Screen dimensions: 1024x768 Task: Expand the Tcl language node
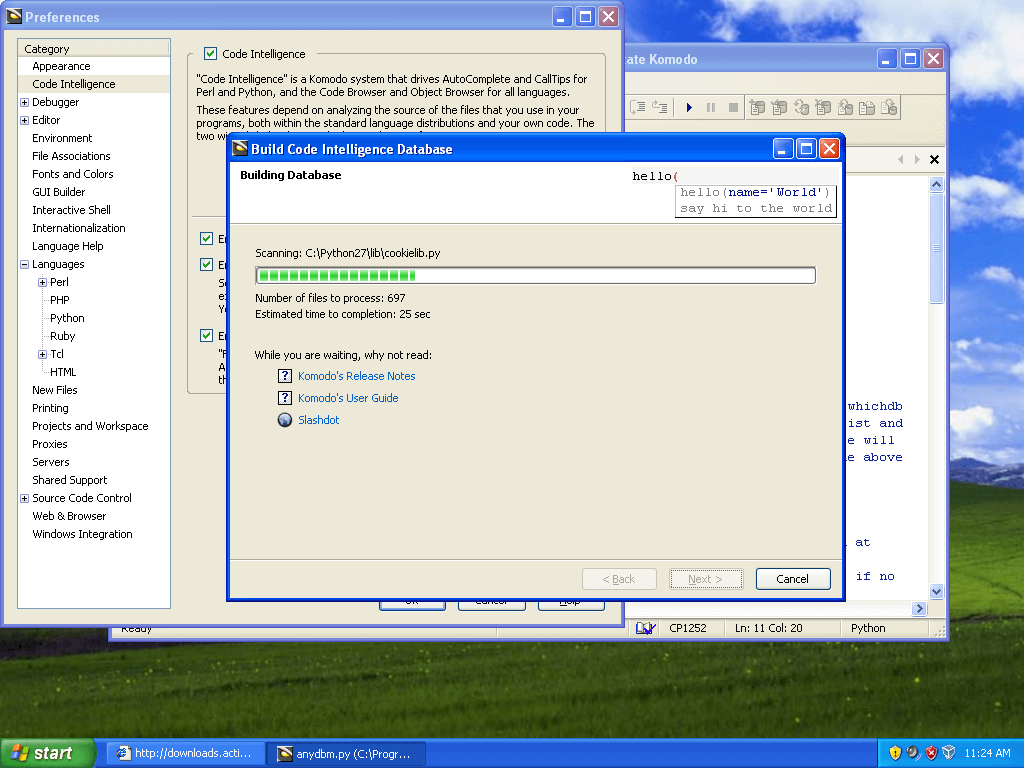pyautogui.click(x=42, y=355)
